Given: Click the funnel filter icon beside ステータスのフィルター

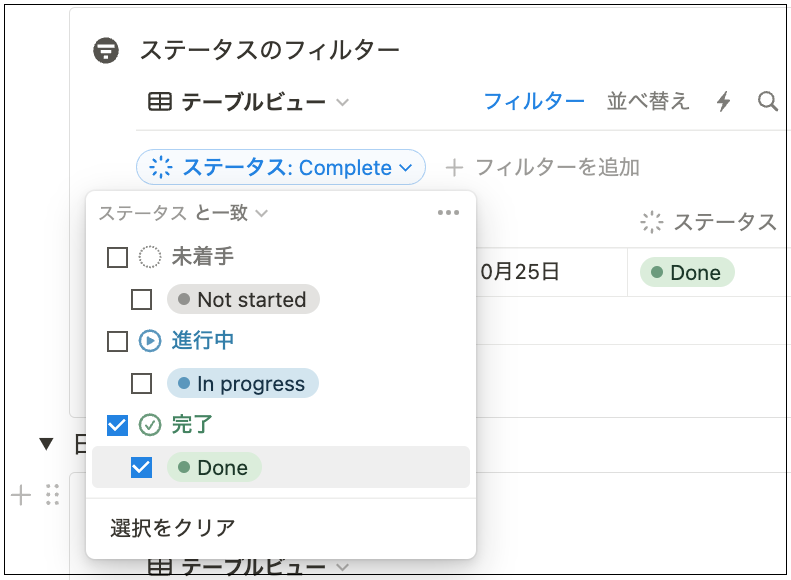Looking at the screenshot, I should point(106,50).
